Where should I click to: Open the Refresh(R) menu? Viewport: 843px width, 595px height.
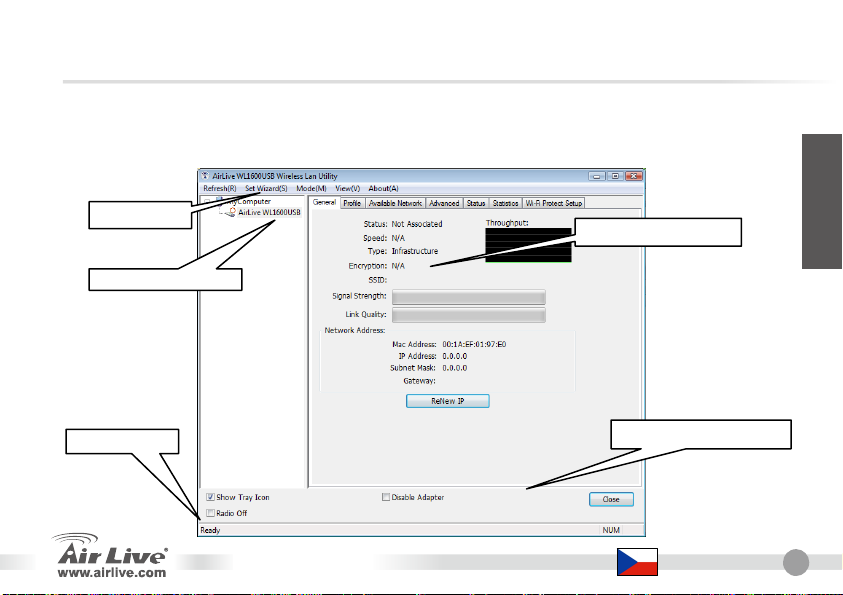[219, 189]
